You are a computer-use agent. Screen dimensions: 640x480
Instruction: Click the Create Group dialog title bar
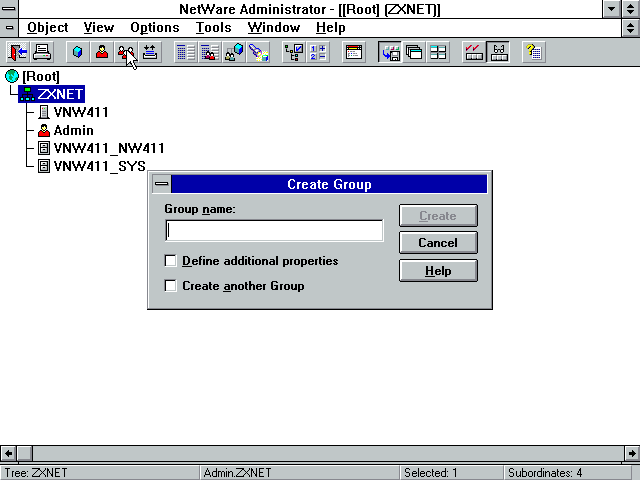pyautogui.click(x=329, y=184)
